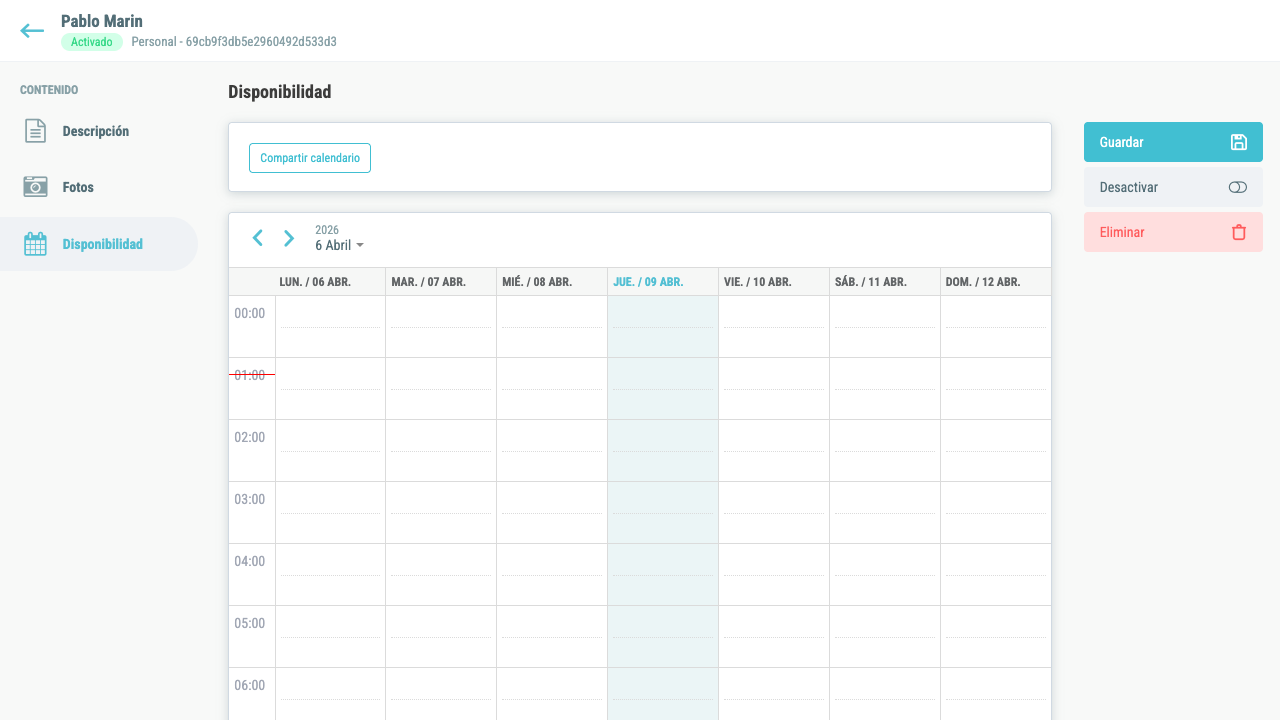Screen dimensions: 1280x720
Task: Click the Desactivar button label
Action: pos(1128,187)
